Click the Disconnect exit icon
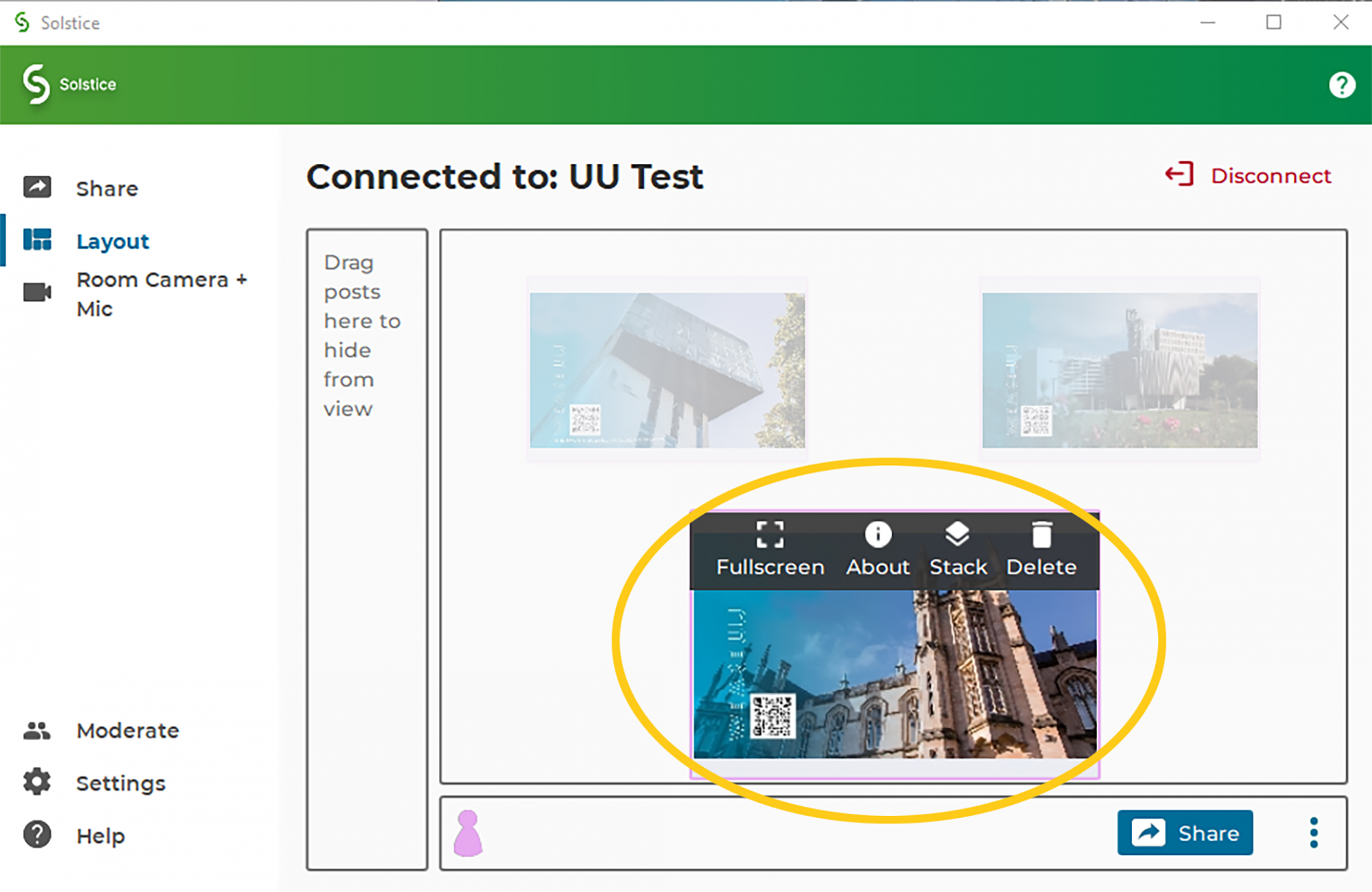This screenshot has height=892, width=1372. click(x=1179, y=174)
